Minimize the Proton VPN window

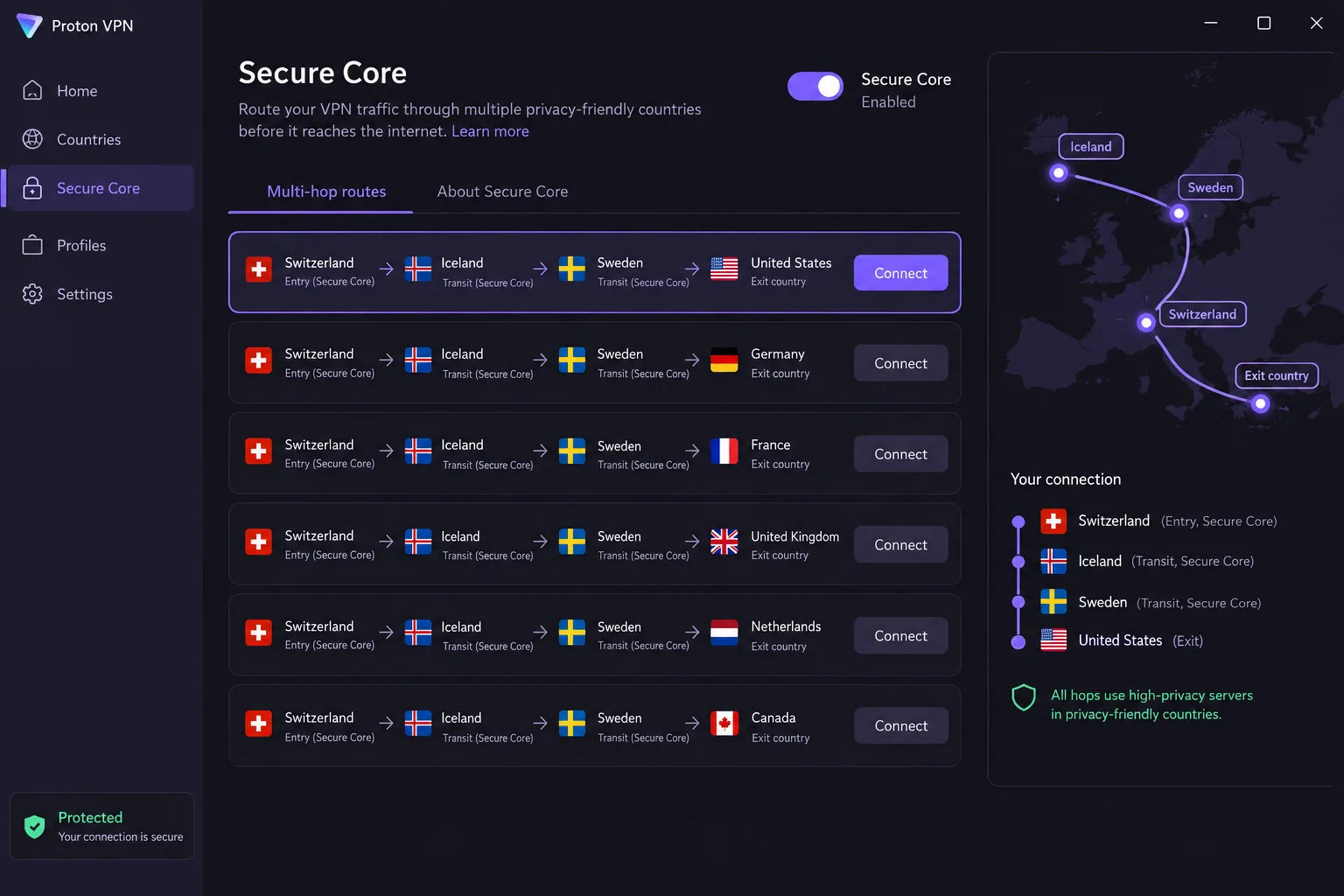[x=1211, y=23]
